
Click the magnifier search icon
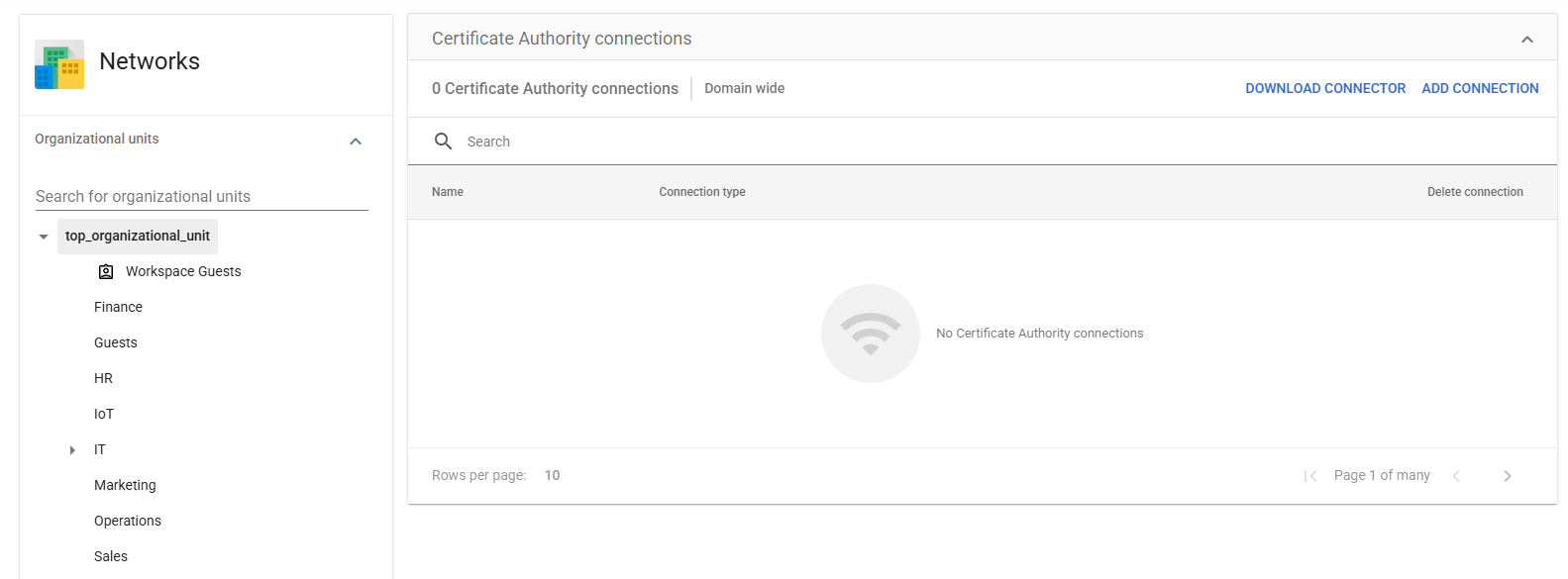click(x=444, y=142)
